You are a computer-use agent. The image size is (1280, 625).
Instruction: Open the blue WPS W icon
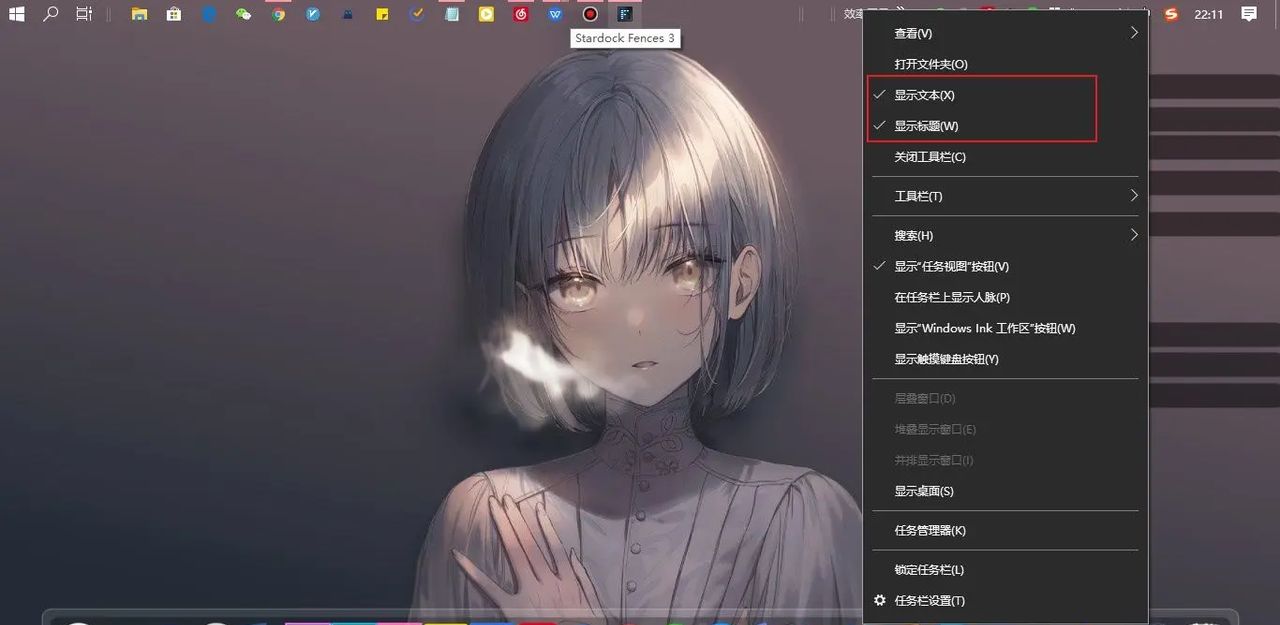click(556, 14)
